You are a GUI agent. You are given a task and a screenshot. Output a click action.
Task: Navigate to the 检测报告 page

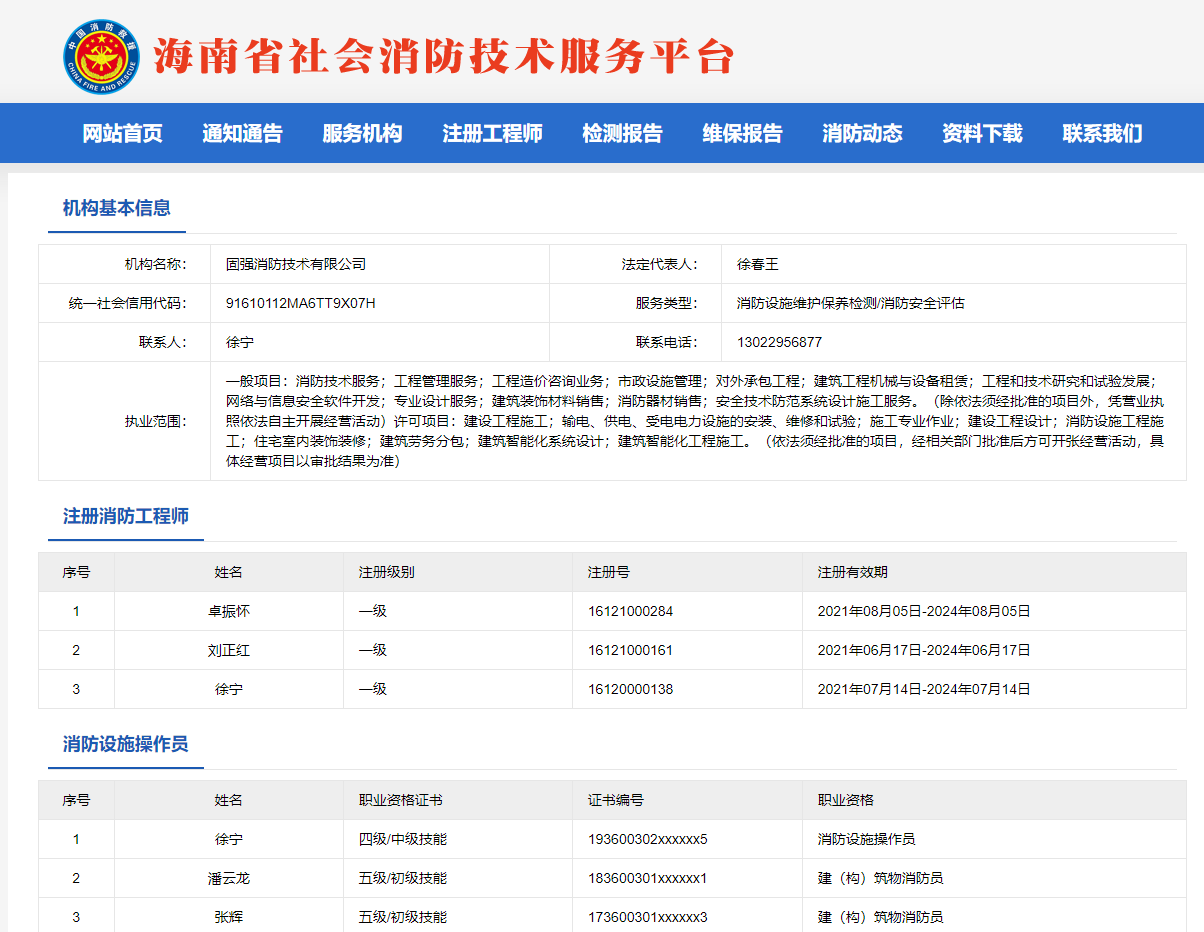pyautogui.click(x=622, y=133)
